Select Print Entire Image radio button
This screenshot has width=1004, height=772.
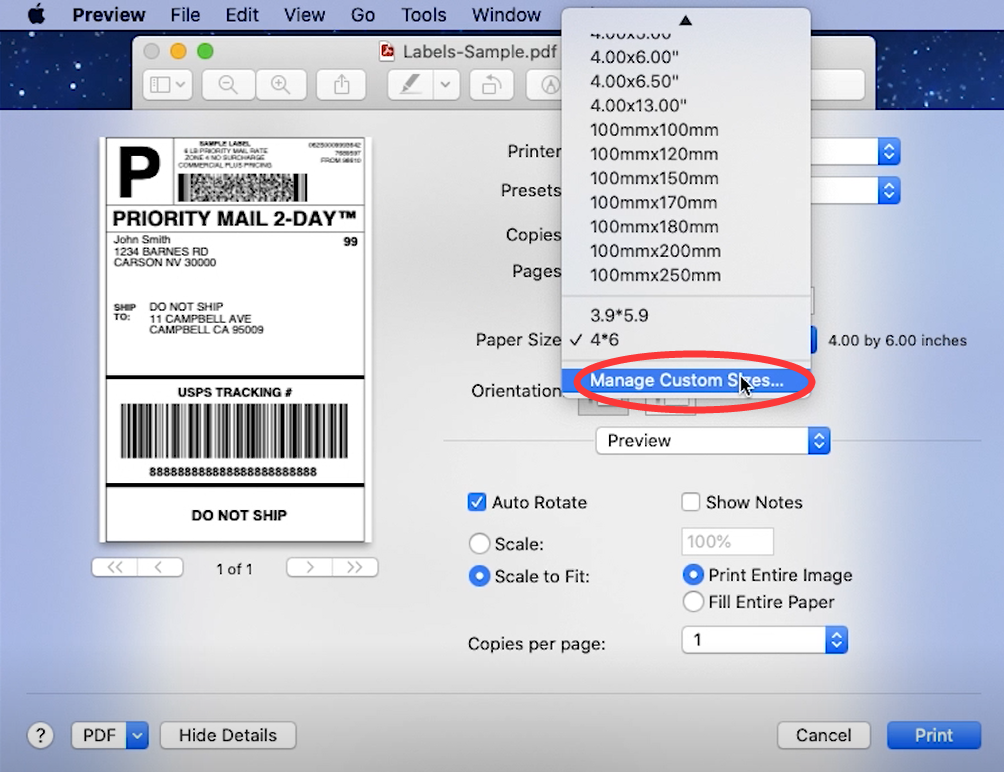point(693,575)
